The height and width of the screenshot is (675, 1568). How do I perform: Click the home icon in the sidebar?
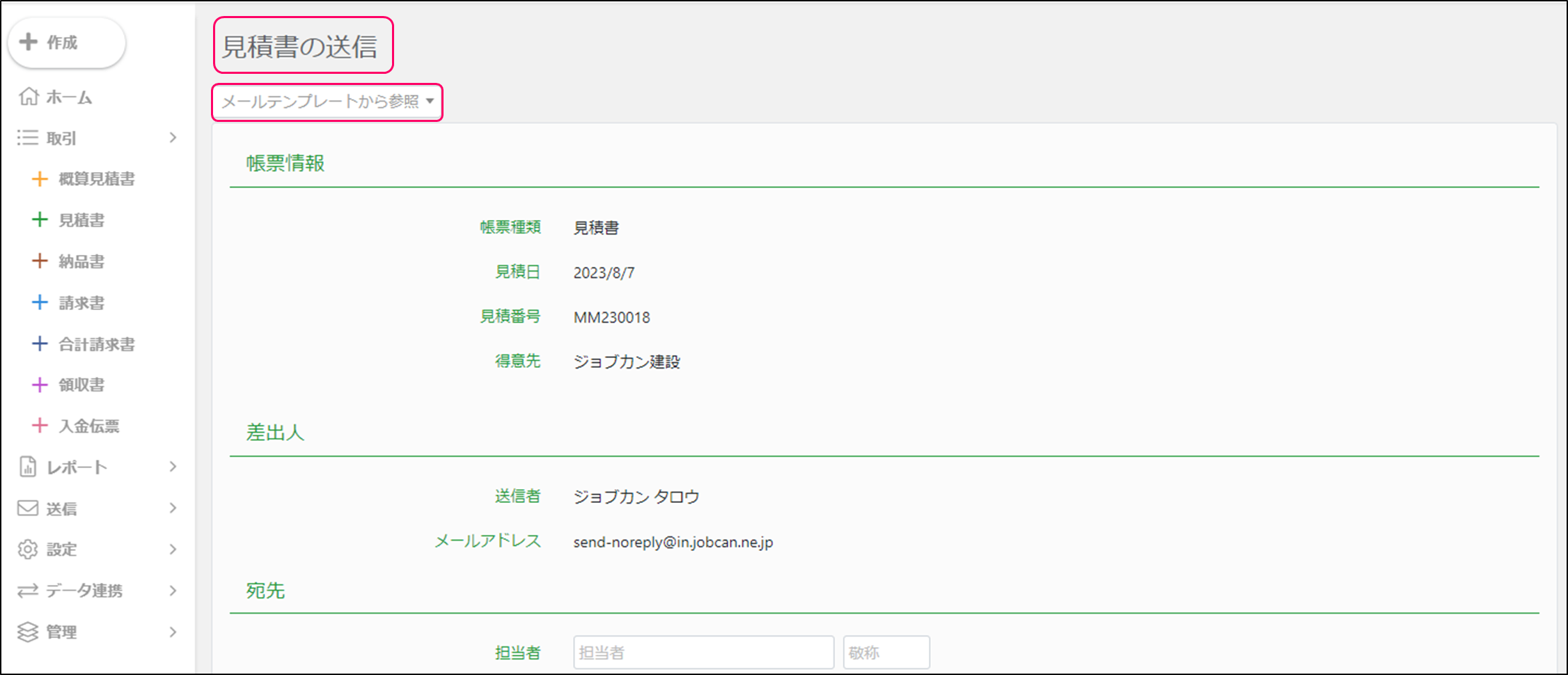29,96
